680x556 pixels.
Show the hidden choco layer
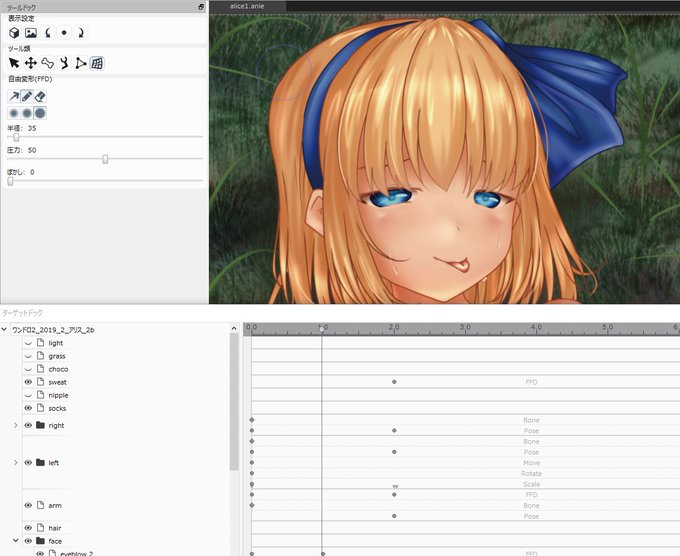click(x=28, y=369)
